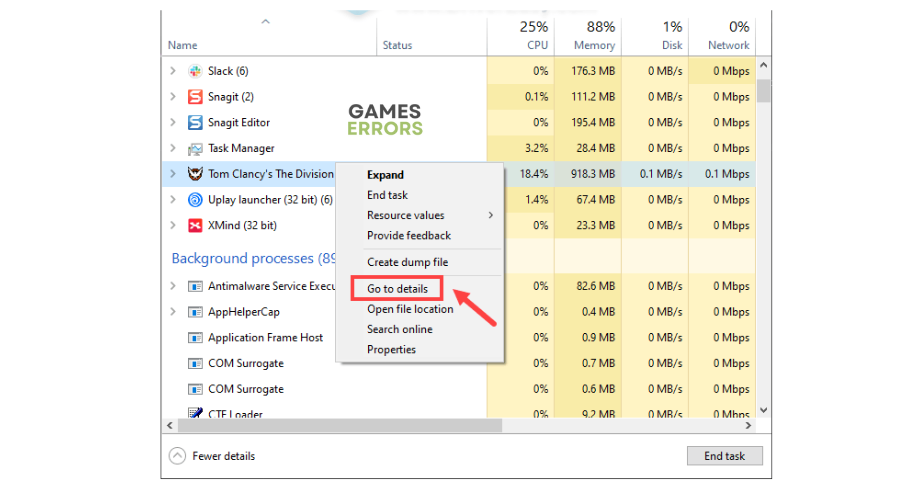Open Properties from the context menu
The image size is (900, 500).
391,350
